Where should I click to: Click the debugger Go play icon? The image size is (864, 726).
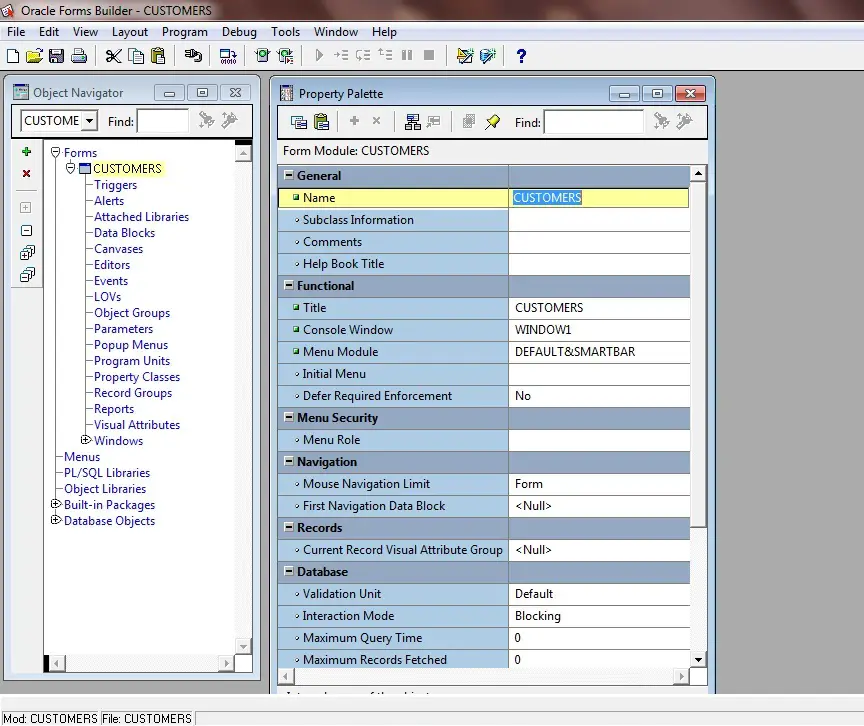[319, 55]
